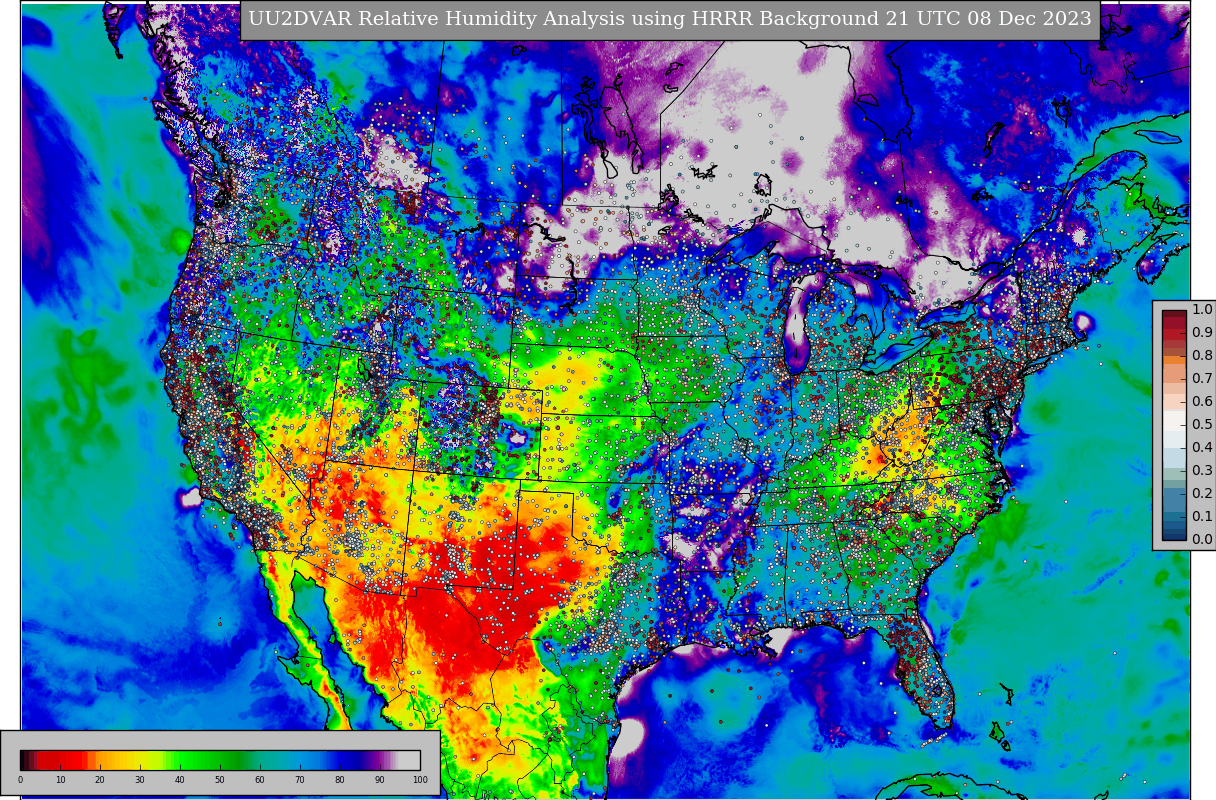Click the 100 tick on the humidity colorbar
This screenshot has width=1216, height=800.
click(x=420, y=780)
